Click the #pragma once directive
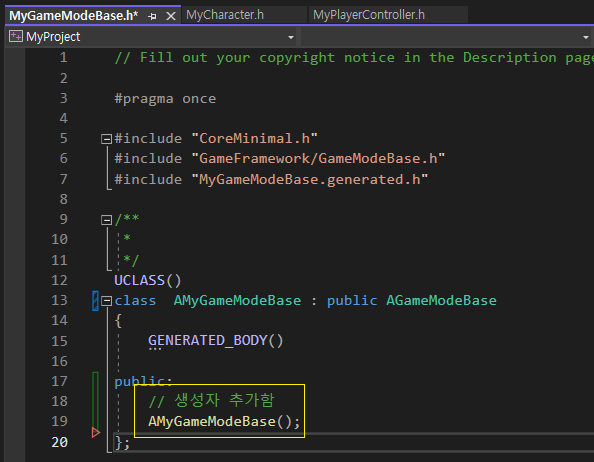This screenshot has width=594, height=462. tap(165, 99)
